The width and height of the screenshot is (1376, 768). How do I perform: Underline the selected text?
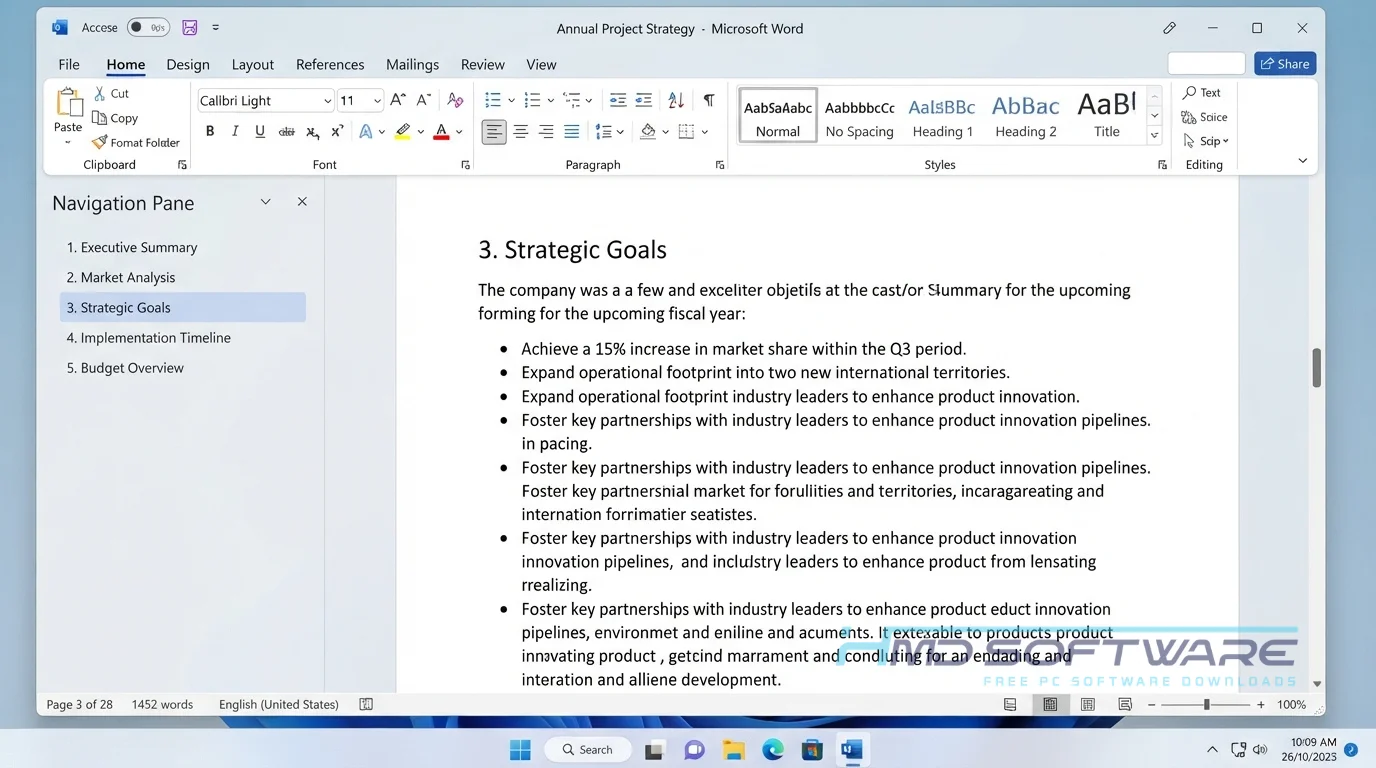click(260, 131)
